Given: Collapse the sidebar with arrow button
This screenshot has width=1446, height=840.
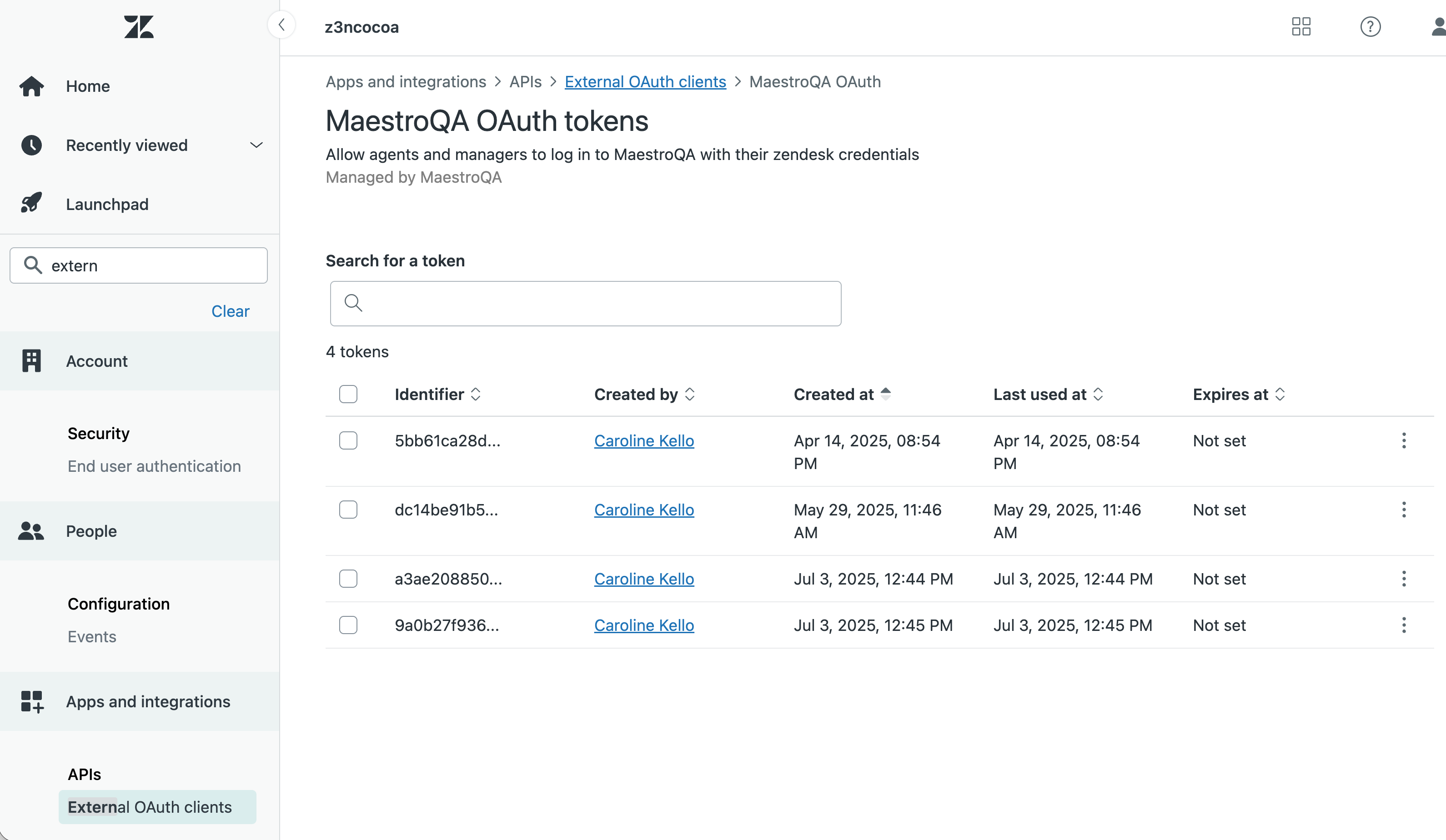Looking at the screenshot, I should 281,25.
